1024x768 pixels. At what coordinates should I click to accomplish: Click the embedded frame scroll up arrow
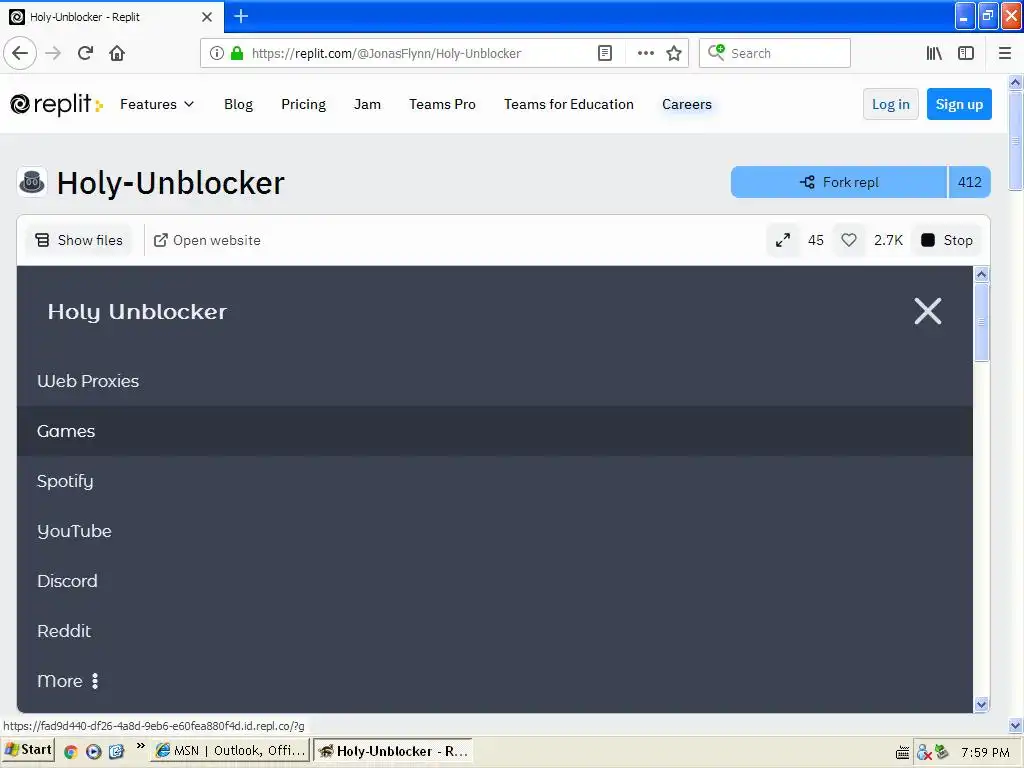981,274
